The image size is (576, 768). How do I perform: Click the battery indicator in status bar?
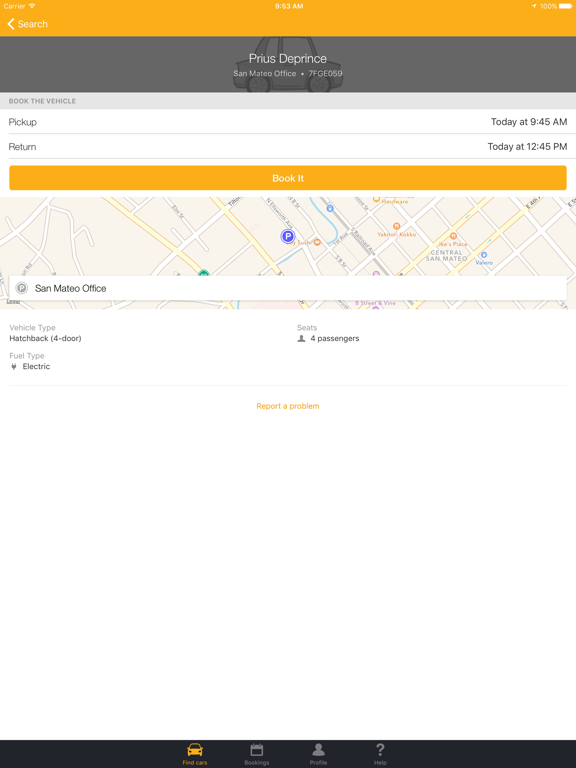565,6
